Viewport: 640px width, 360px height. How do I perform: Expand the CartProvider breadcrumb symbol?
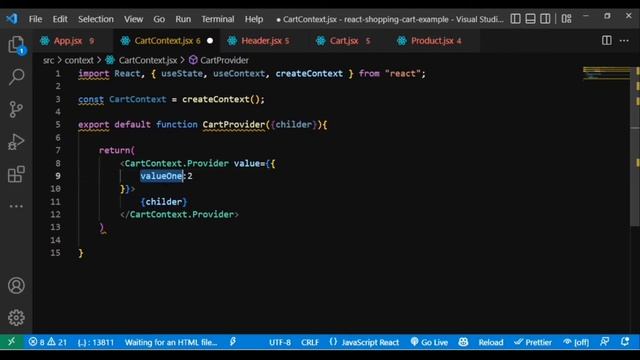click(224, 60)
